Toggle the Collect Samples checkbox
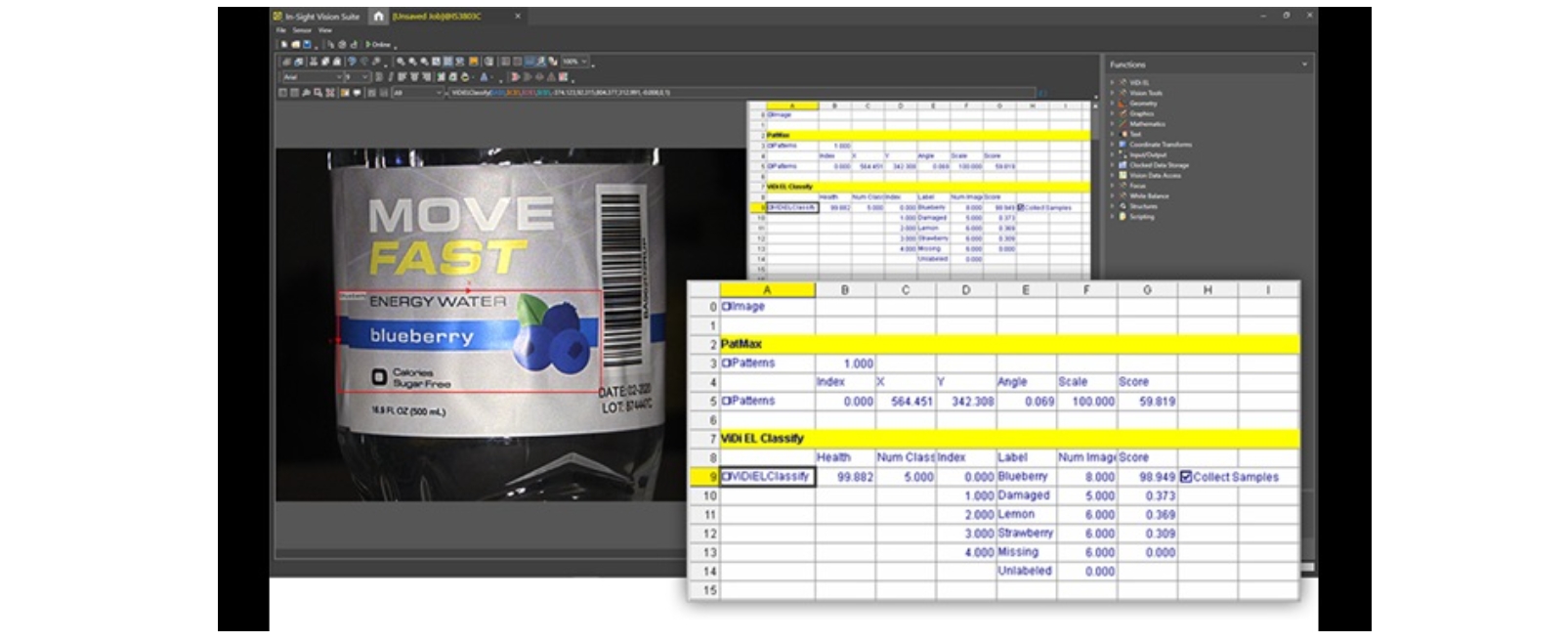Image resolution: width=1568 pixels, height=642 pixels. tap(1186, 477)
